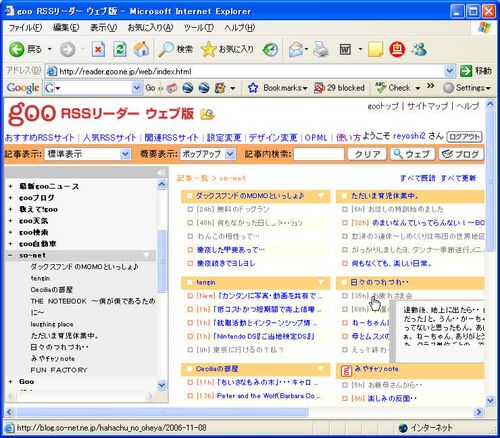
Task: Click the Mail envelope icon
Action: point(296,50)
